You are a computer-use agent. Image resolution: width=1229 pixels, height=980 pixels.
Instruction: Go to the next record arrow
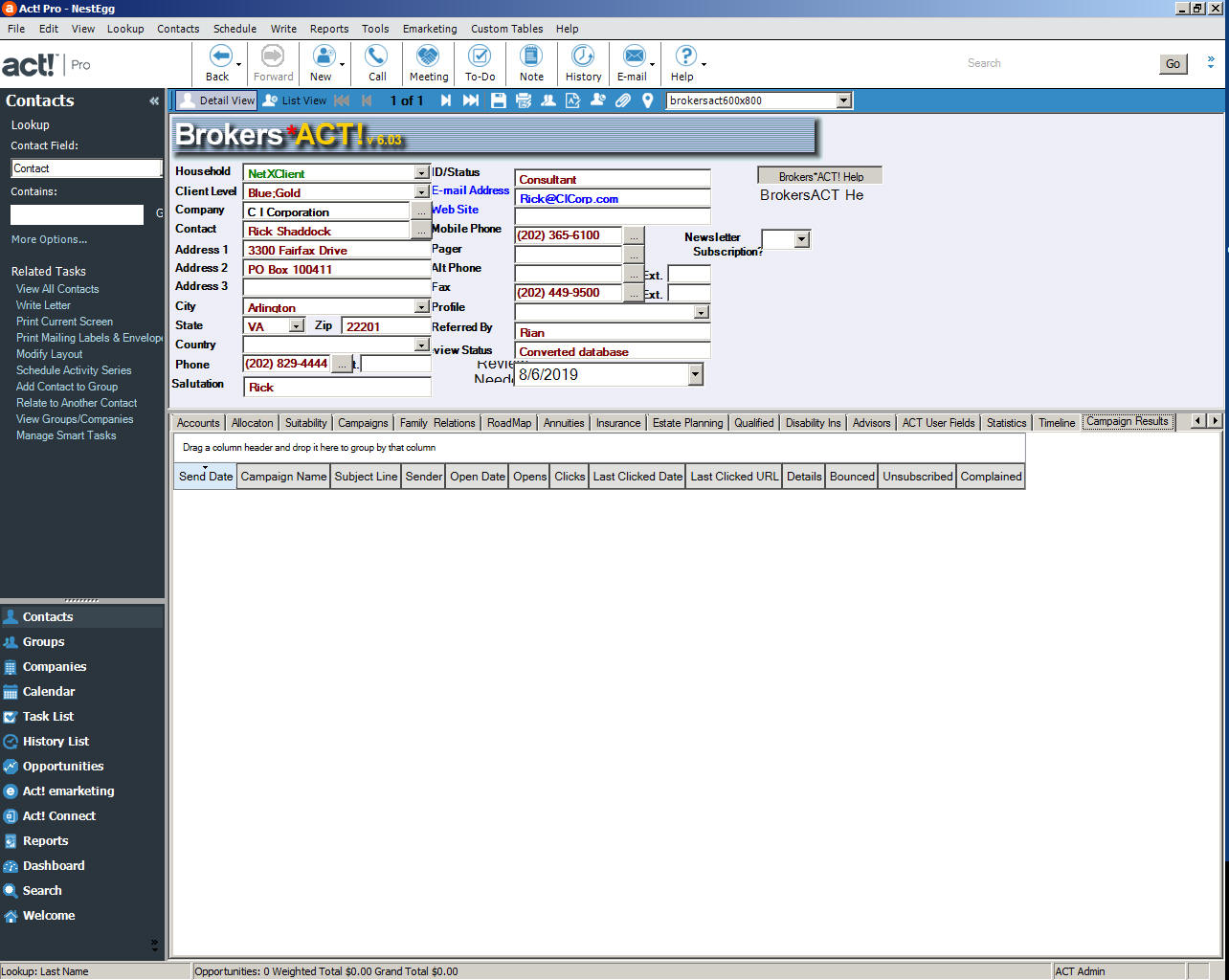pyautogui.click(x=445, y=100)
